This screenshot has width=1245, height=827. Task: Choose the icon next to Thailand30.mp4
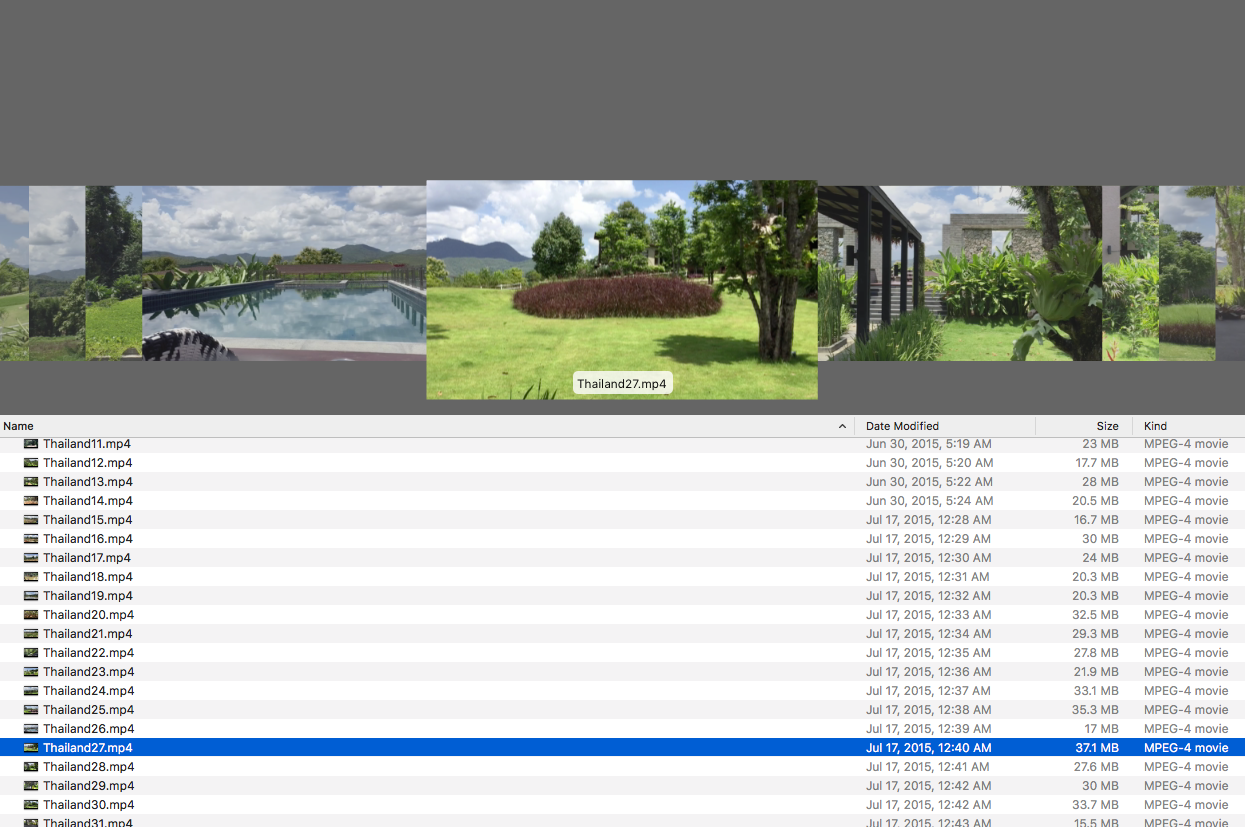click(x=31, y=805)
